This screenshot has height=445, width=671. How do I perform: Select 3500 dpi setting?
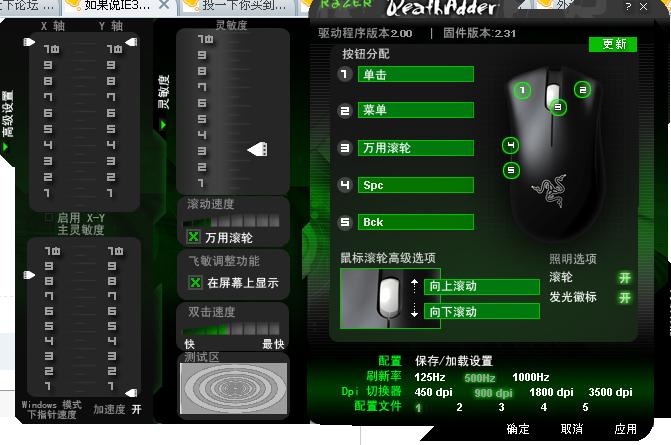click(x=610, y=392)
